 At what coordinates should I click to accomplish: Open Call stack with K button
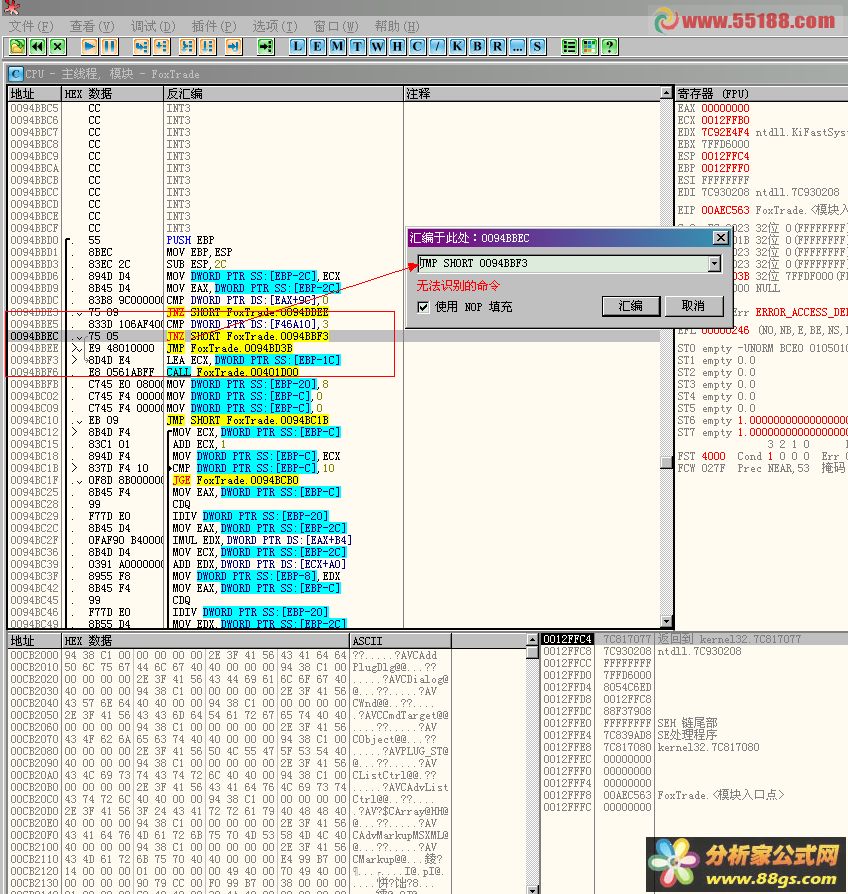[x=457, y=47]
